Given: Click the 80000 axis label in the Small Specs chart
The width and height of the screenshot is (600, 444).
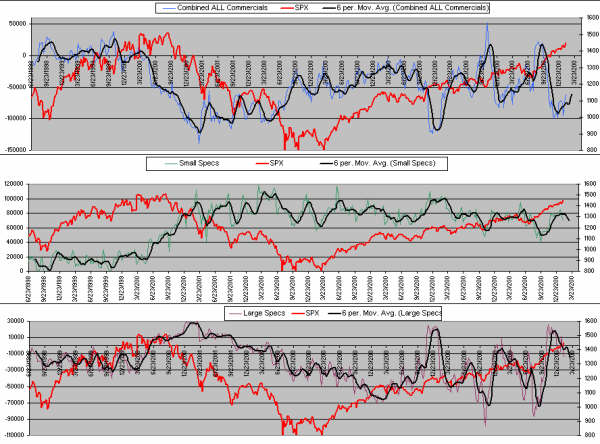Looking at the screenshot, I should pos(15,213).
